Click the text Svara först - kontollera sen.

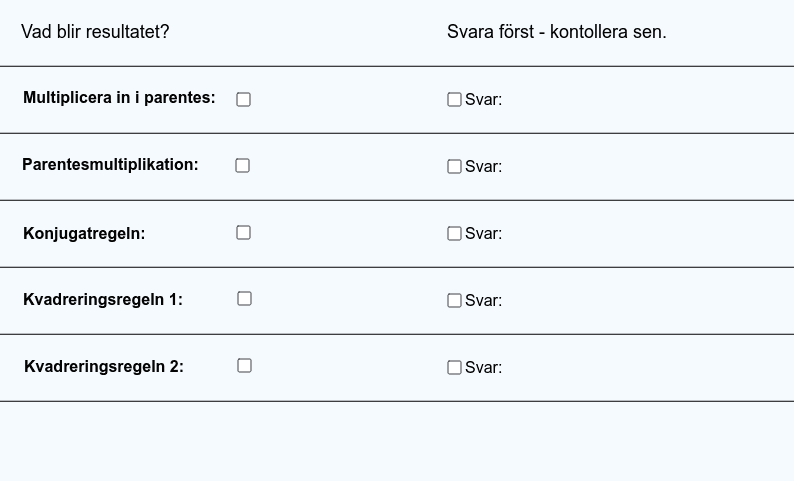(x=557, y=32)
